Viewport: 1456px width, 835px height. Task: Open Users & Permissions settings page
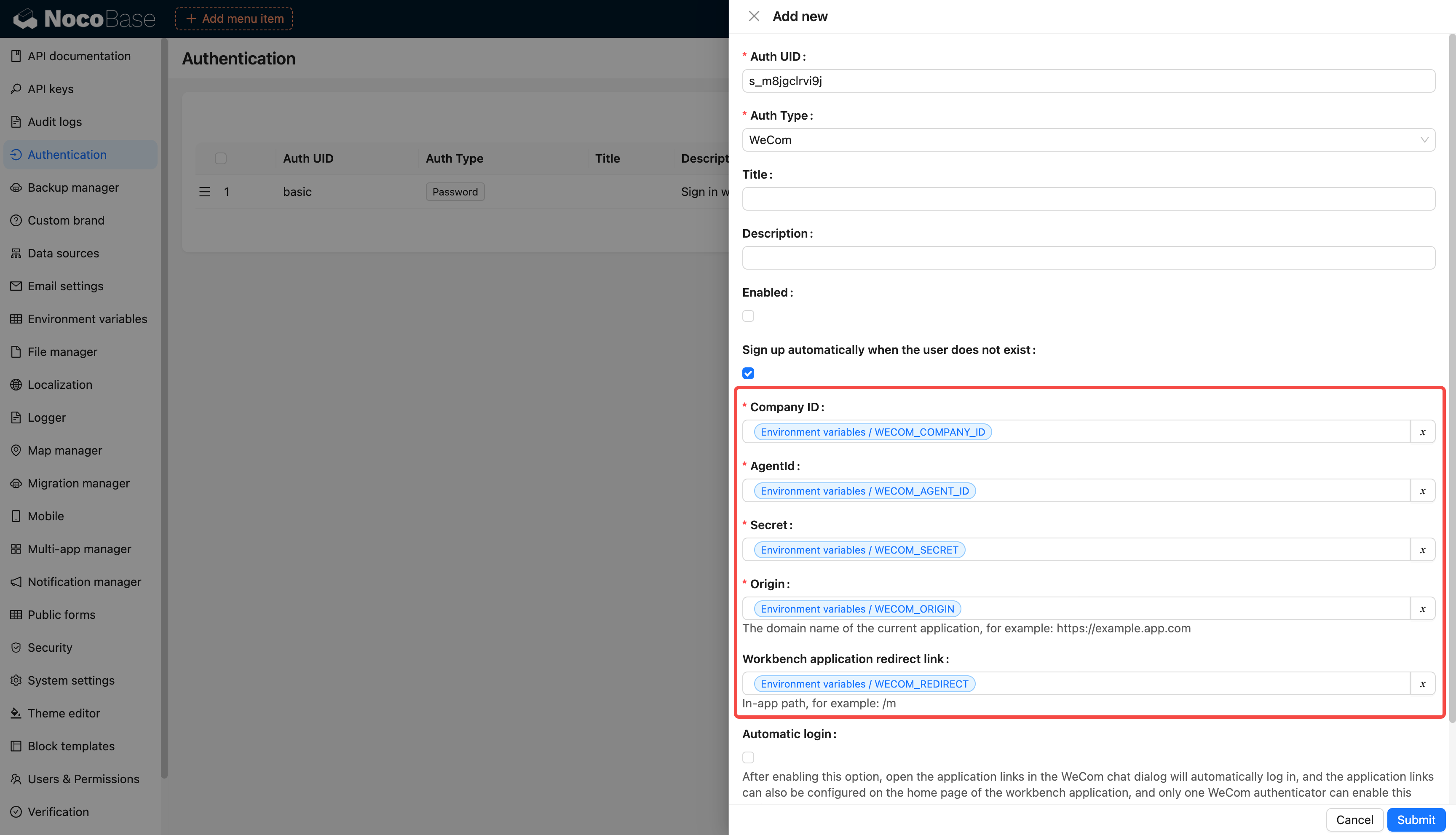[x=83, y=779]
